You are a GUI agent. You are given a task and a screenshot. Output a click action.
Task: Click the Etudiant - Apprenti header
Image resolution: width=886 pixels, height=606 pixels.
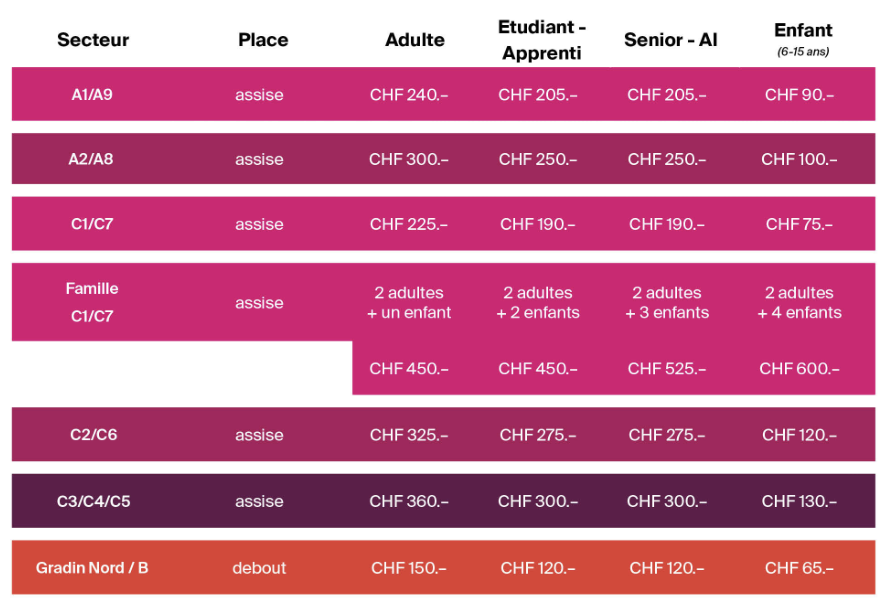click(x=541, y=41)
